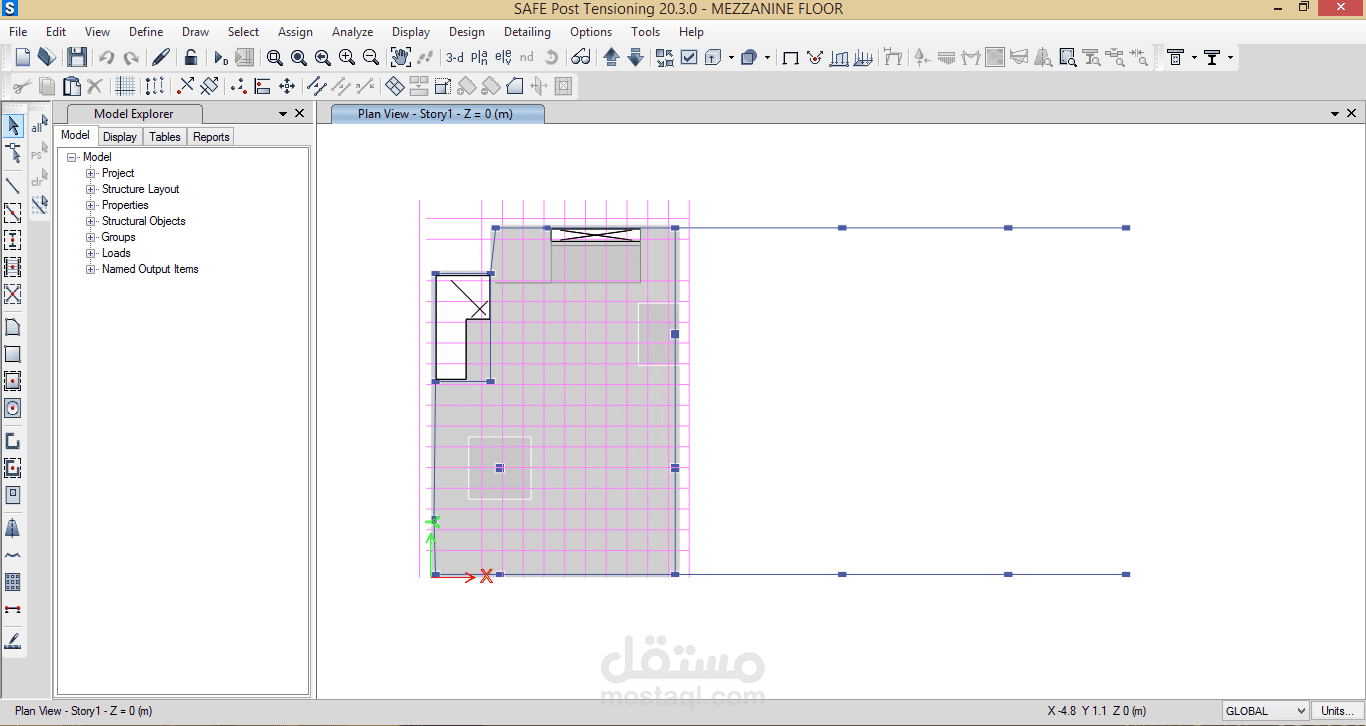Select the Draw Dimension Line red tool
1366x726 pixels.
point(13,608)
